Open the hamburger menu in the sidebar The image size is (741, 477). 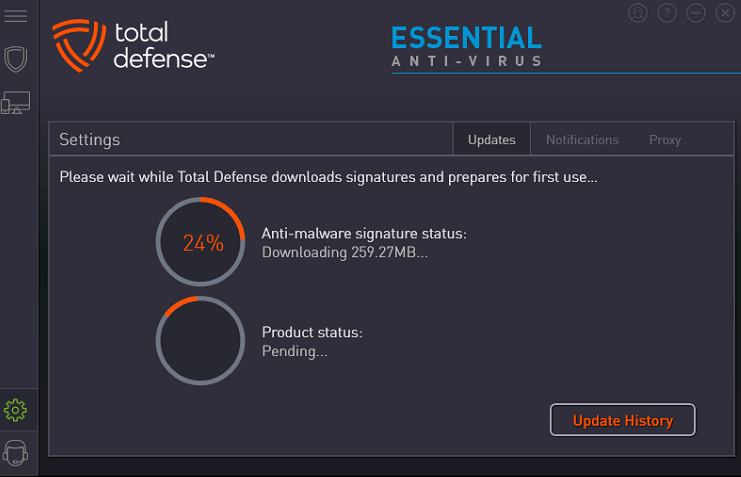tap(16, 16)
